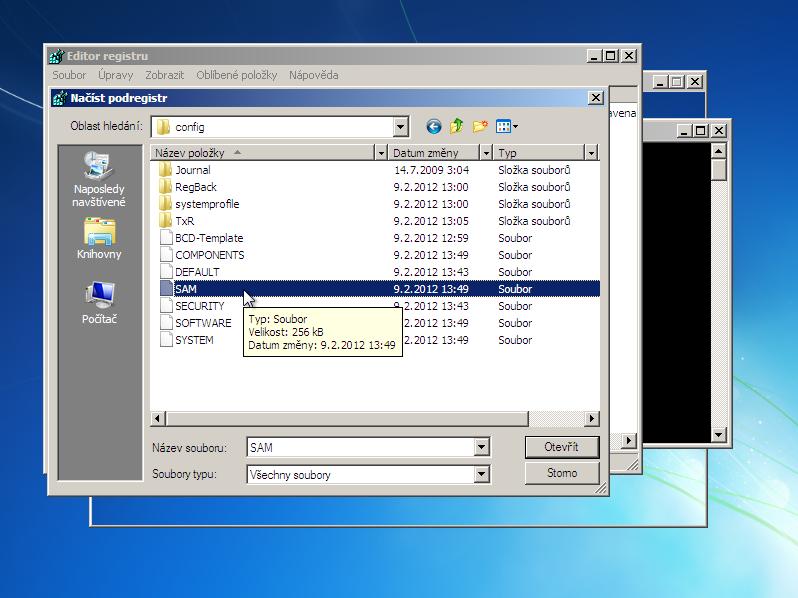Viewport: 798px width, 598px height.
Task: Go up one folder level icon
Action: point(456,127)
